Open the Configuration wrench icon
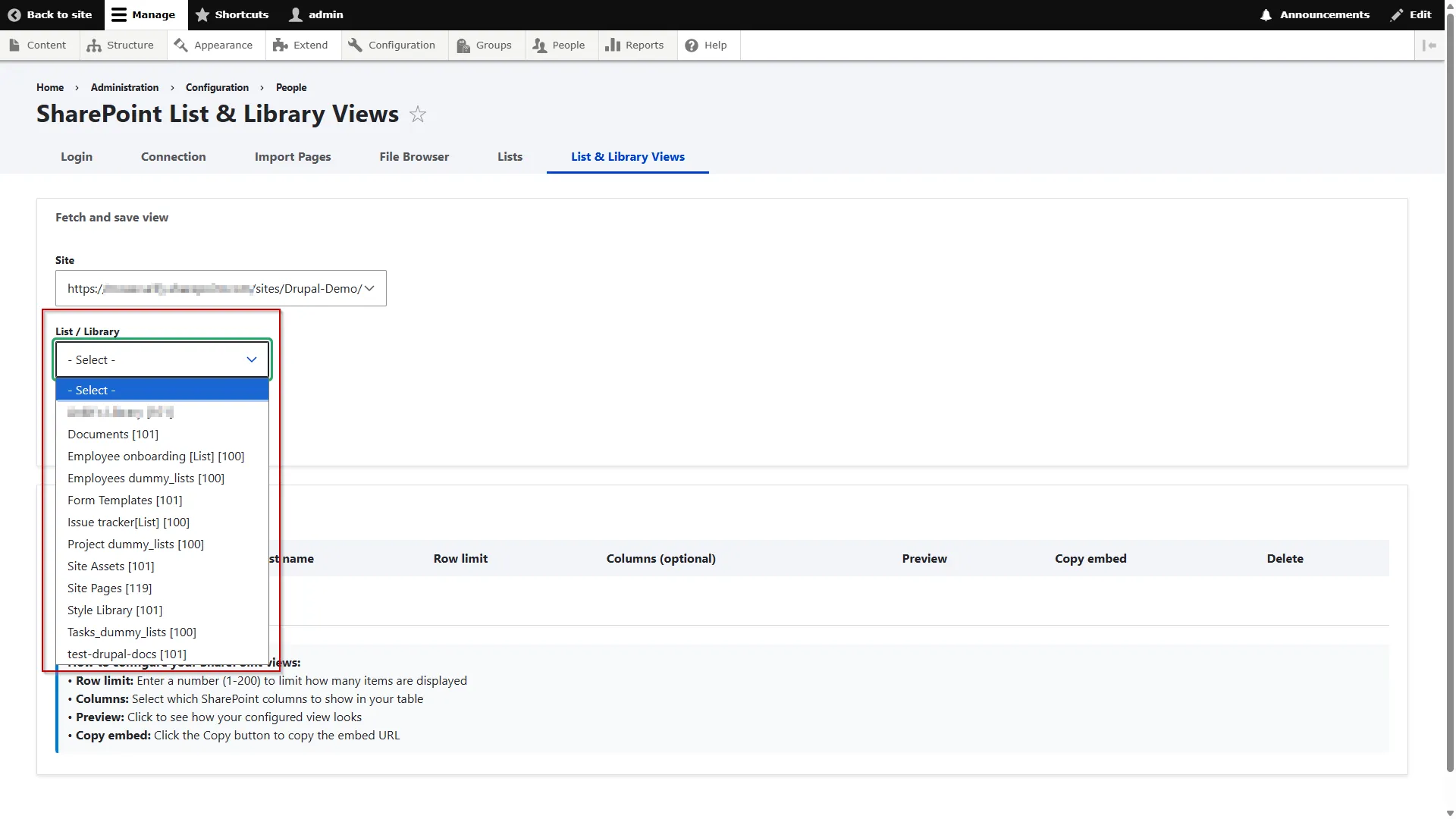 pyautogui.click(x=355, y=45)
